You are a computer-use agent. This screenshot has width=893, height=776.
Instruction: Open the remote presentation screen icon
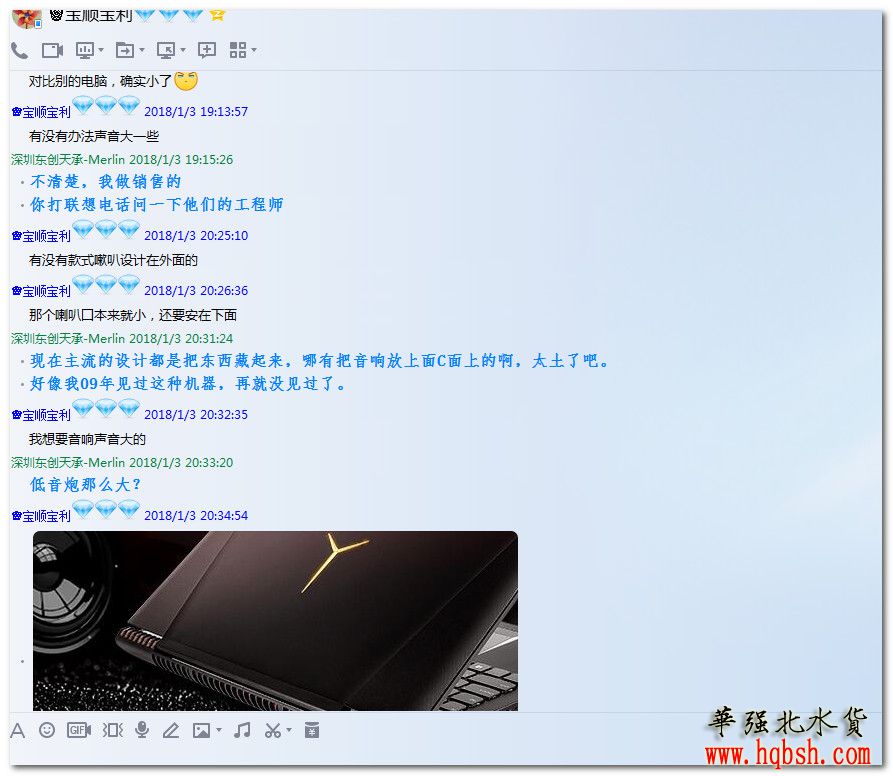[85, 50]
